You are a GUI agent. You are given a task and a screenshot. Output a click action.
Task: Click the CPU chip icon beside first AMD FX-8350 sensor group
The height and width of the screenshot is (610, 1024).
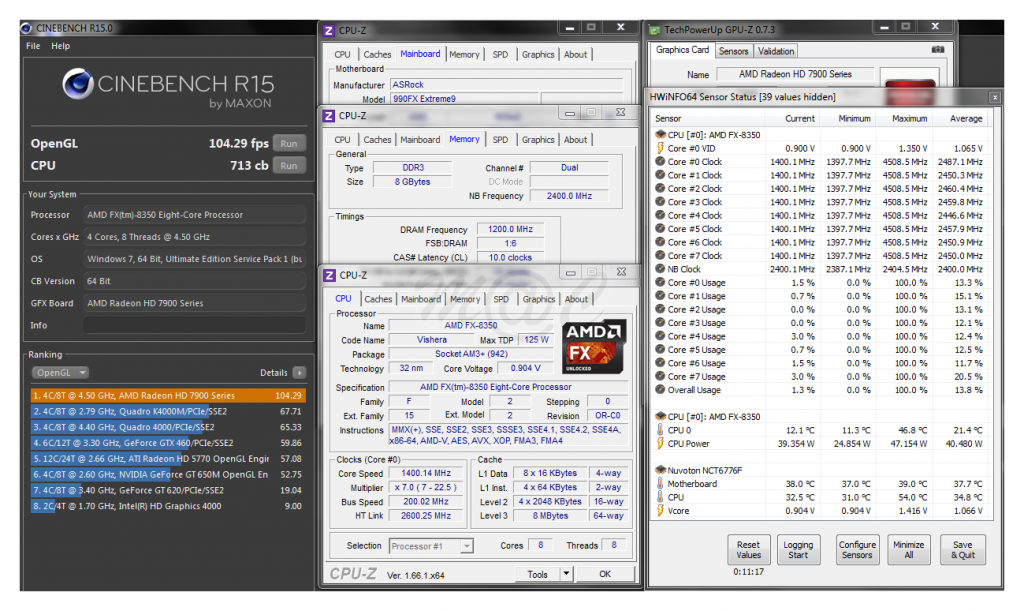660,135
